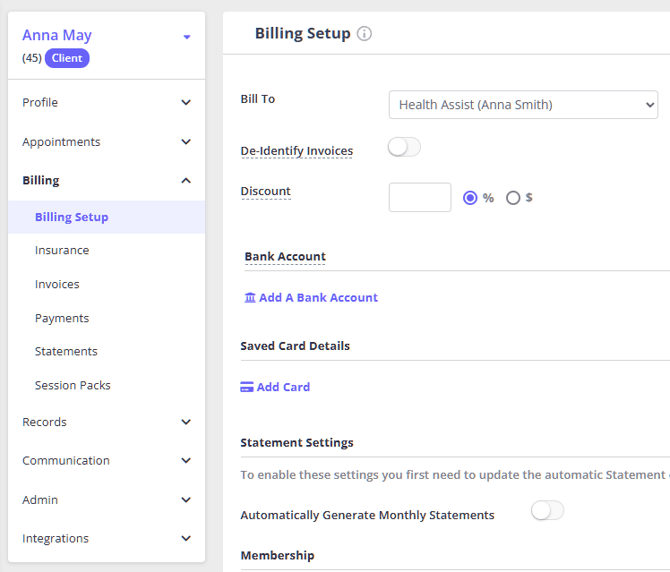Open the client switcher arrow next to Anna May
The image size is (670, 572).
click(x=186, y=38)
